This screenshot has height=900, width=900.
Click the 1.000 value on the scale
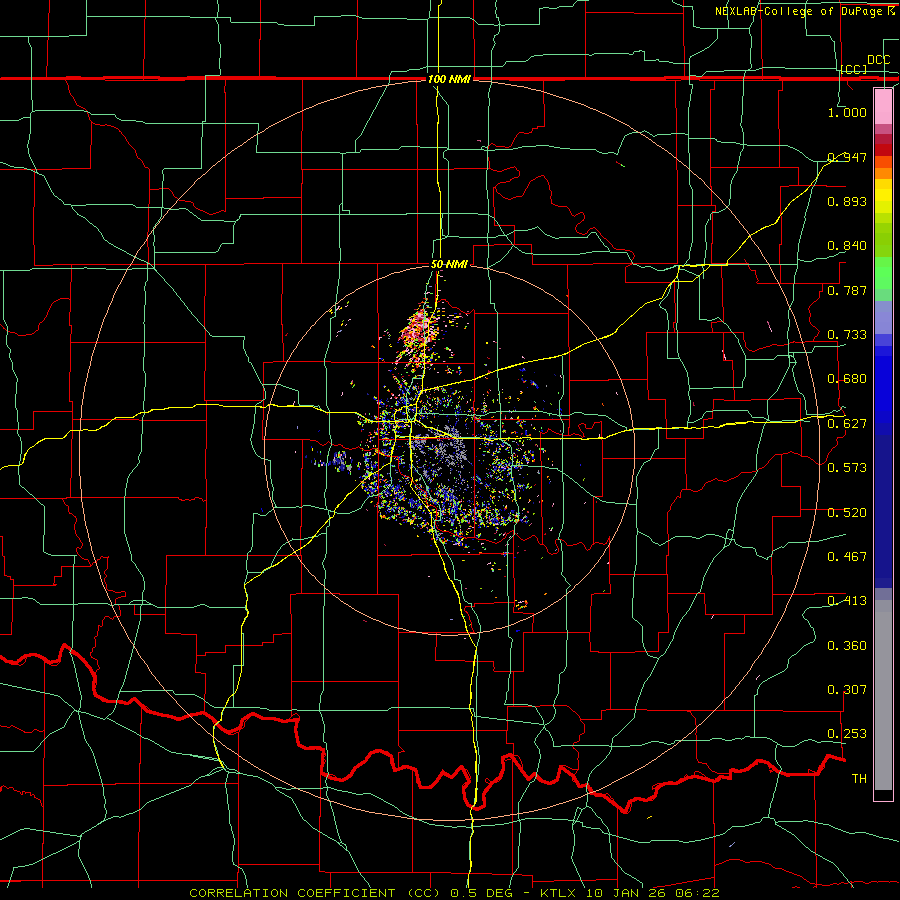[x=847, y=112]
